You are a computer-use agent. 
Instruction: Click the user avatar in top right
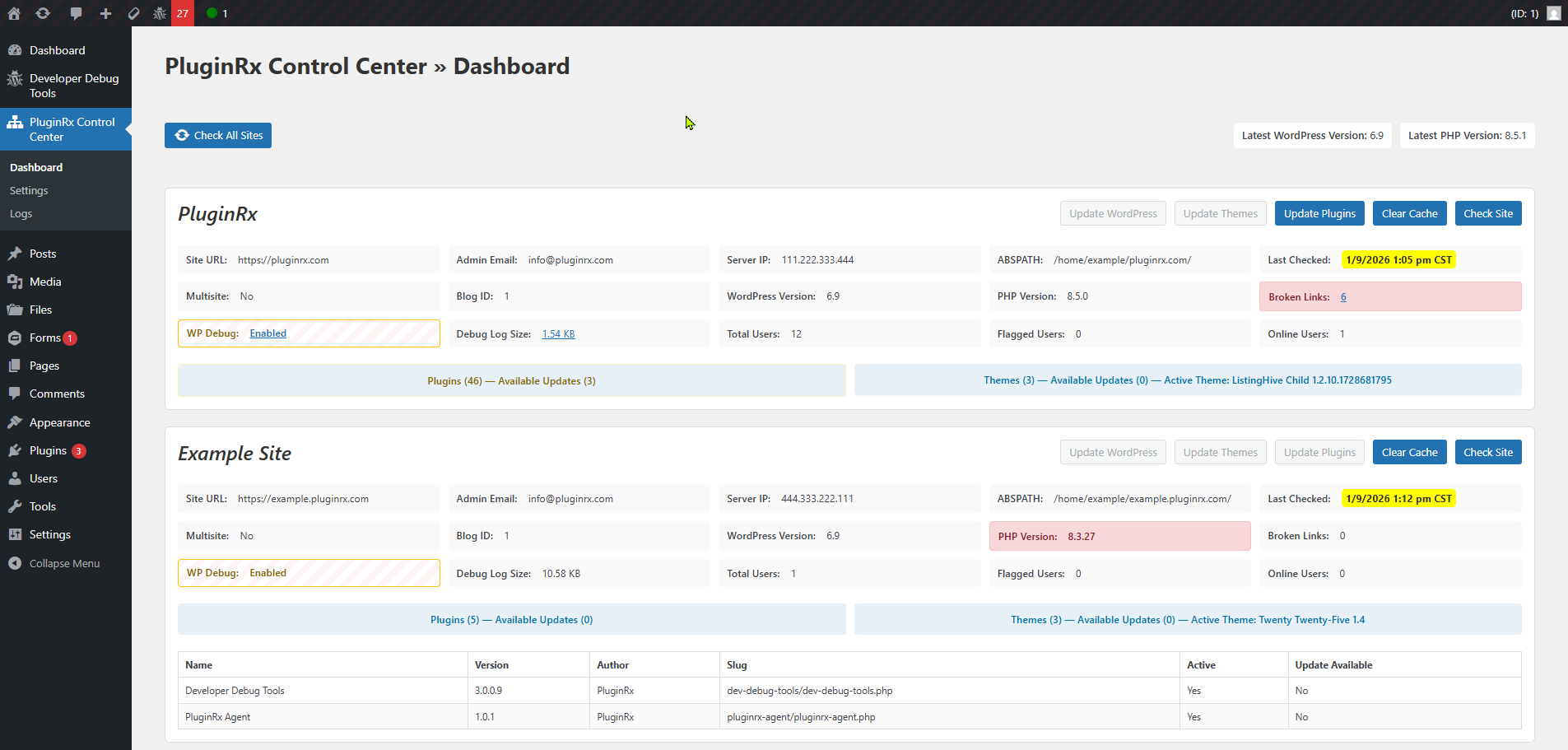[1553, 13]
